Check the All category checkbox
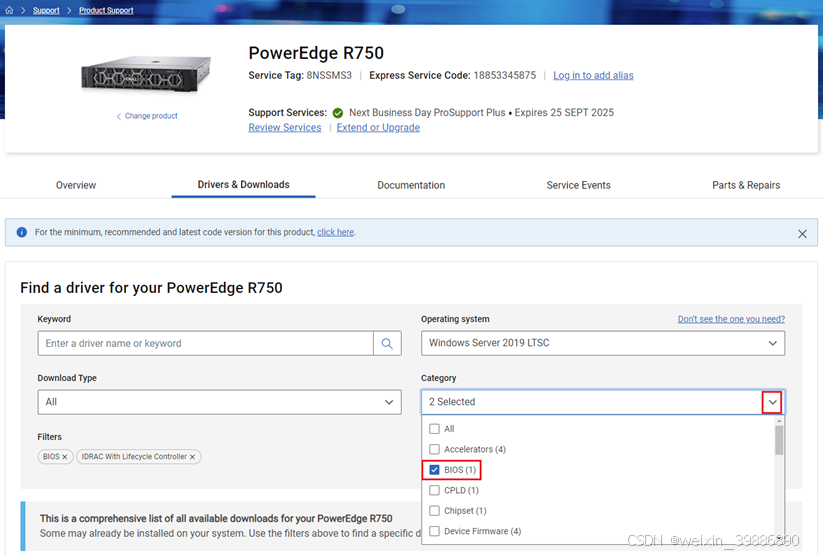 coord(434,429)
